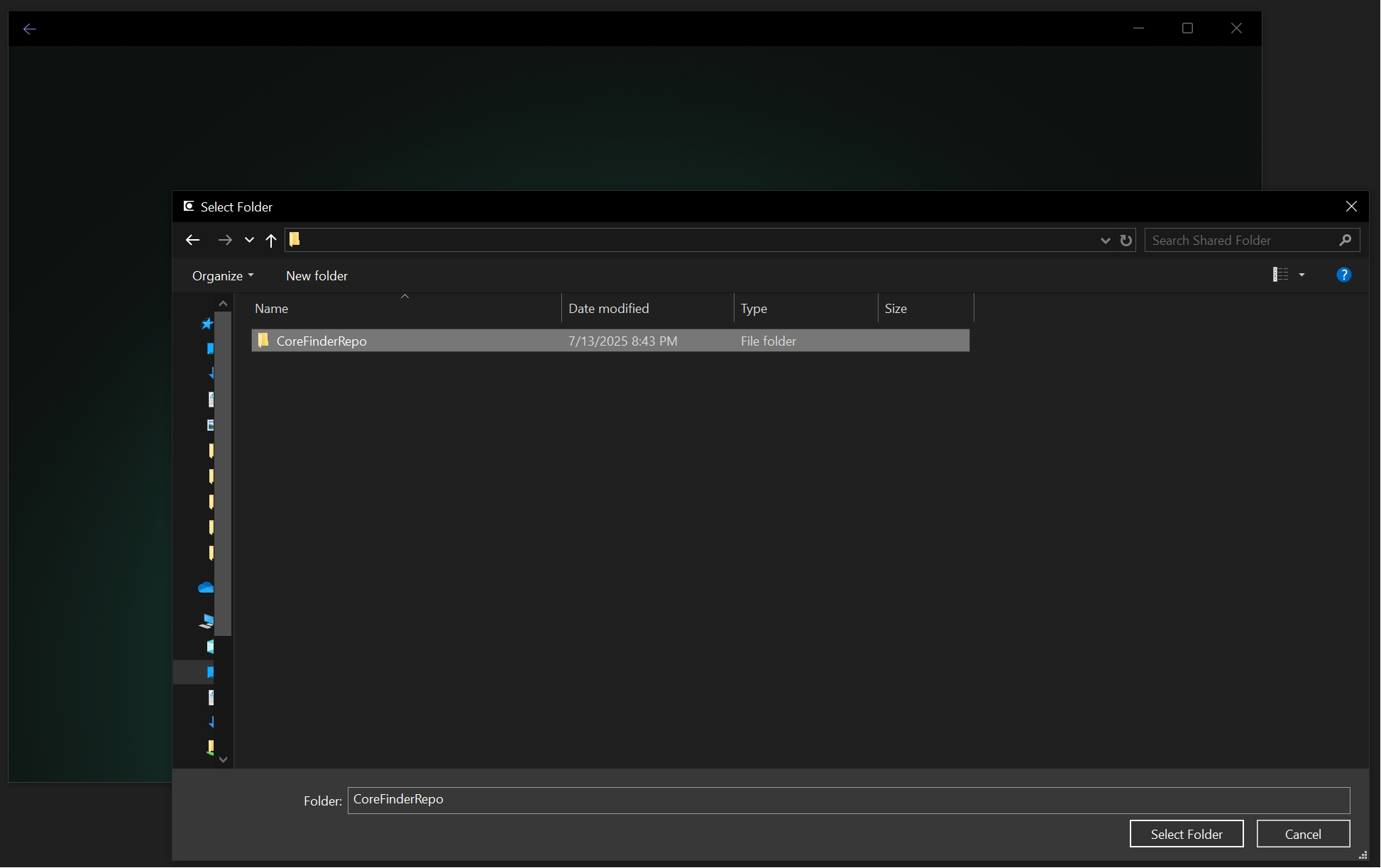Select the OneDrive cloud icon in sidebar

pyautogui.click(x=206, y=588)
